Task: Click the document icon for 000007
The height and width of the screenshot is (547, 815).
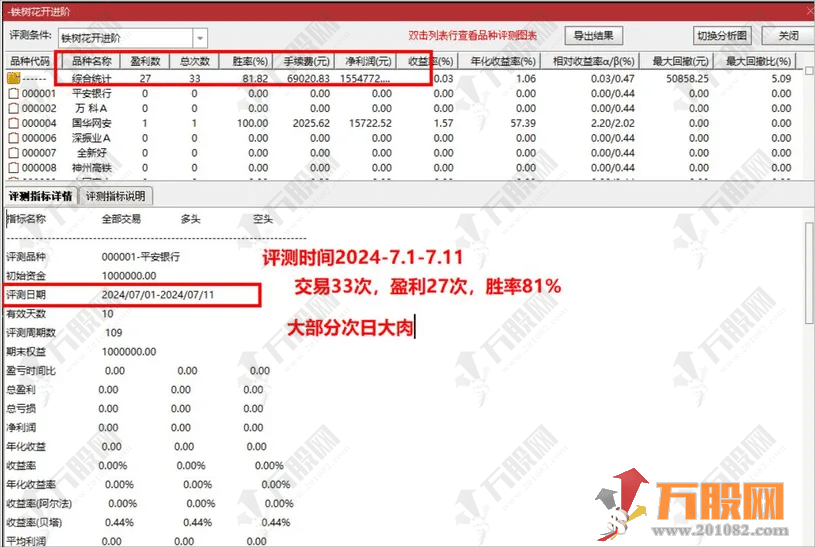Action: 14,153
